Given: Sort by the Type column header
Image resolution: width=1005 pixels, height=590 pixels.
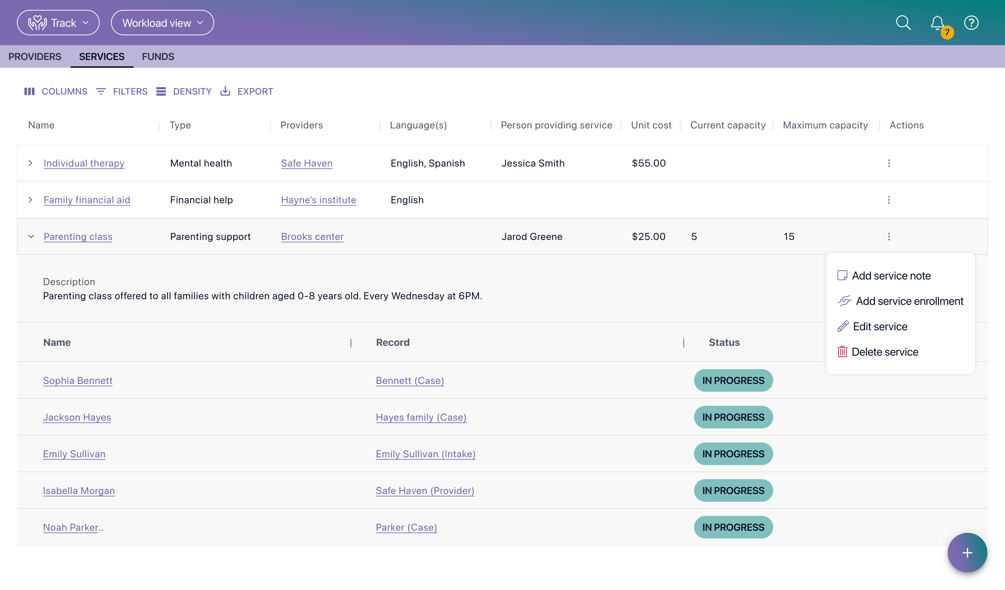Looking at the screenshot, I should click(x=180, y=125).
